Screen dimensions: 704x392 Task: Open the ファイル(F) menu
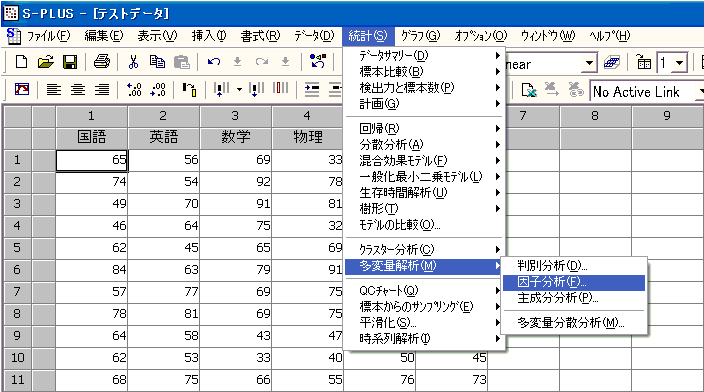[48, 35]
